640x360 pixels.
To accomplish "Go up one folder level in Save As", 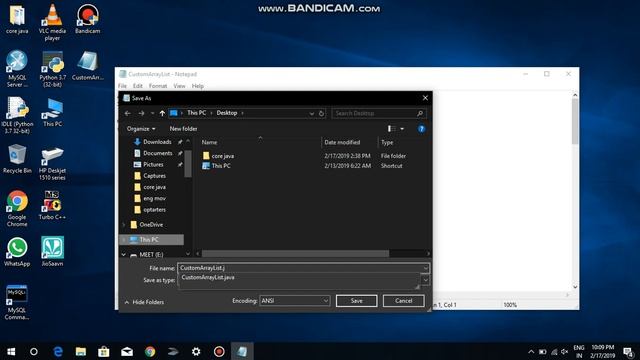I will coord(162,113).
